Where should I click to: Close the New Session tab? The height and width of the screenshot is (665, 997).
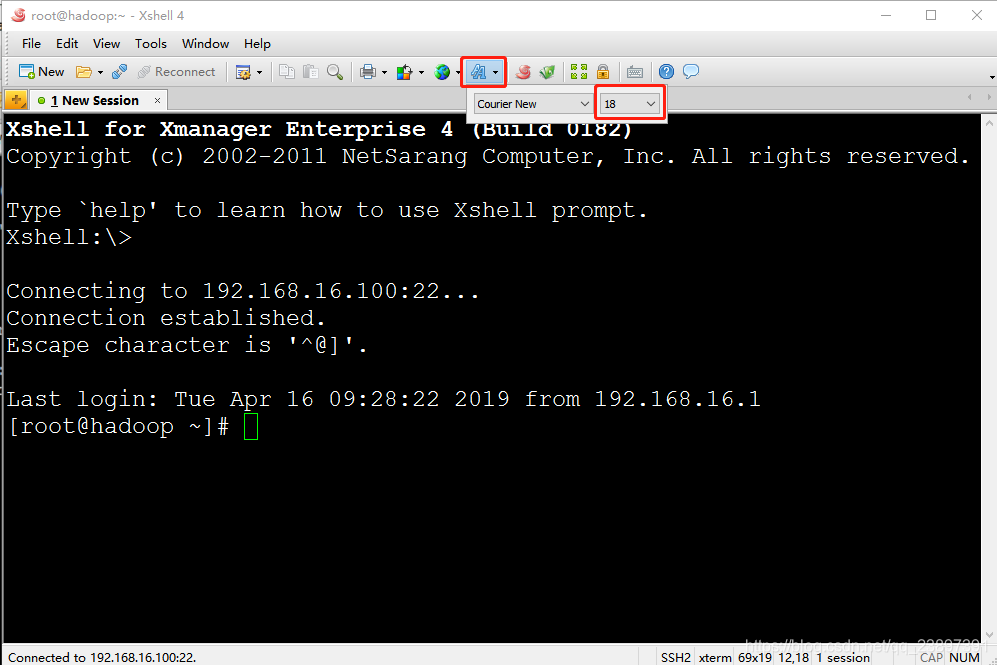tap(157, 100)
